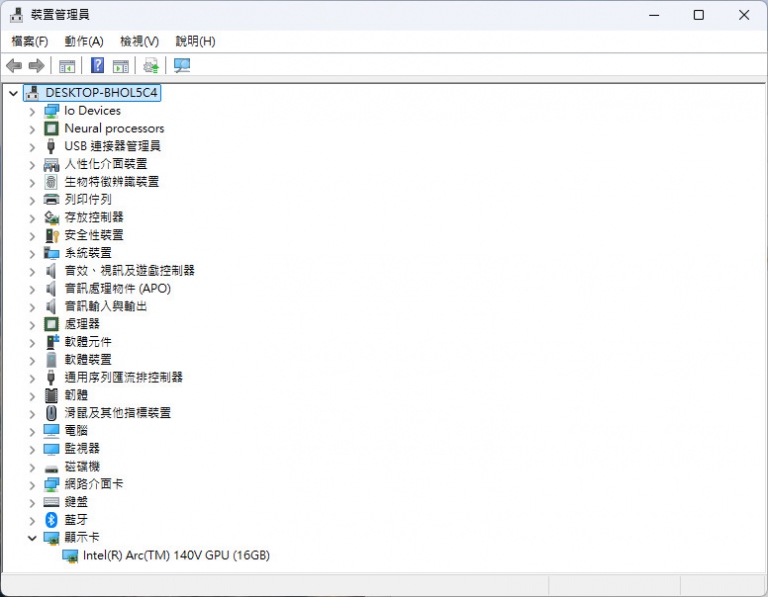Screen dimensions: 768x597
Task: Click the 鍵盤 keyboard icon
Action: (x=51, y=501)
